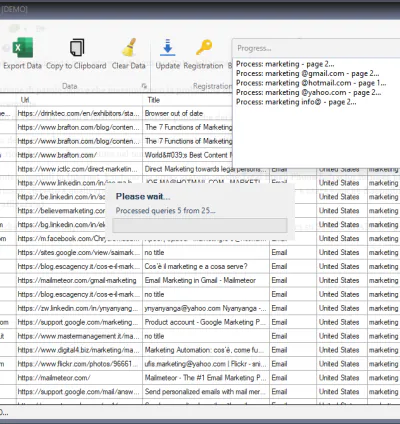
Task: Click the progress bar in Please wait dialog
Action: coord(200,225)
